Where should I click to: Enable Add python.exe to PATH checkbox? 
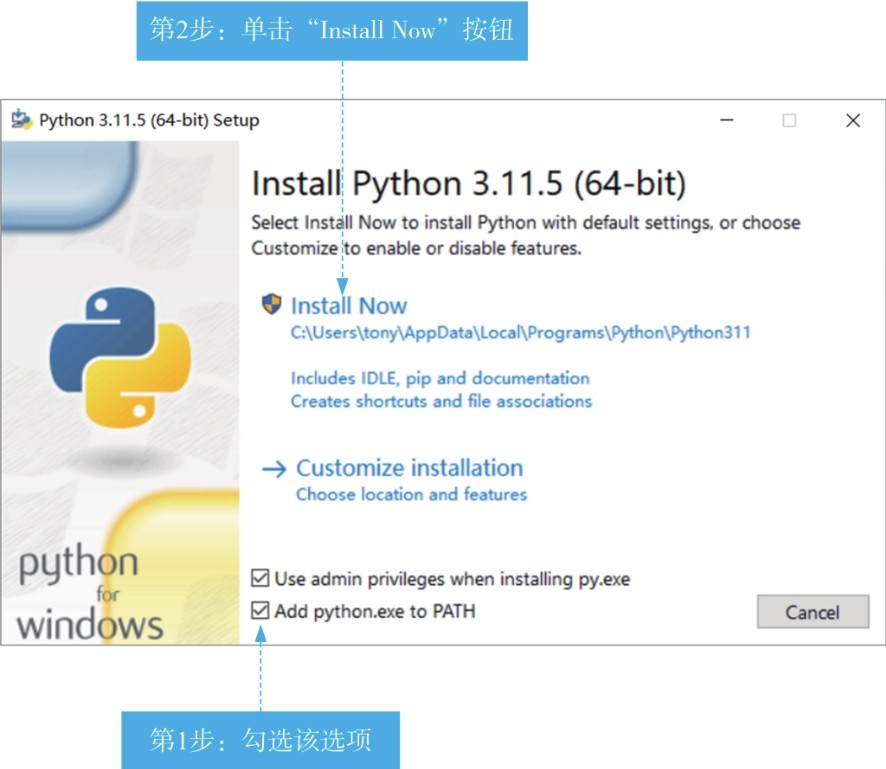pyautogui.click(x=260, y=611)
